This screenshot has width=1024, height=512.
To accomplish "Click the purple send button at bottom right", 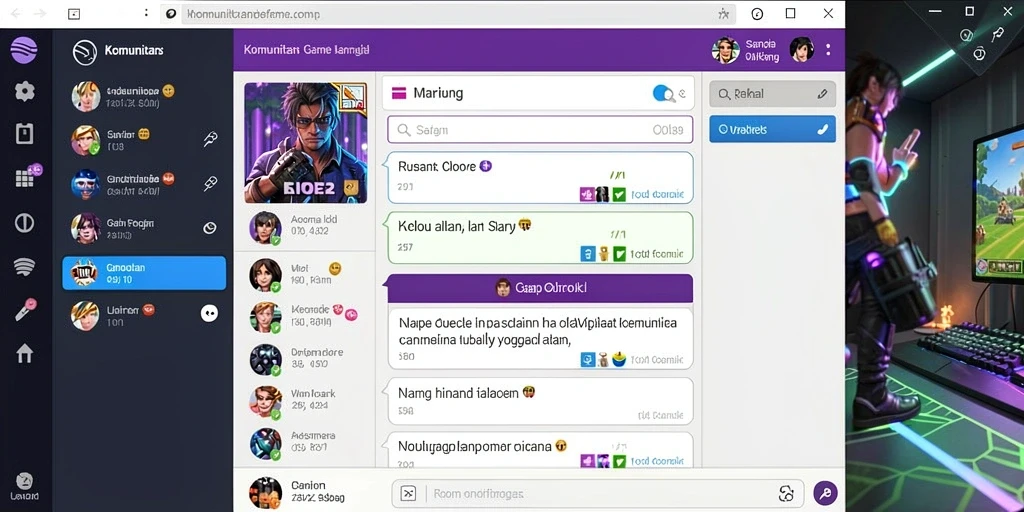I will 825,493.
